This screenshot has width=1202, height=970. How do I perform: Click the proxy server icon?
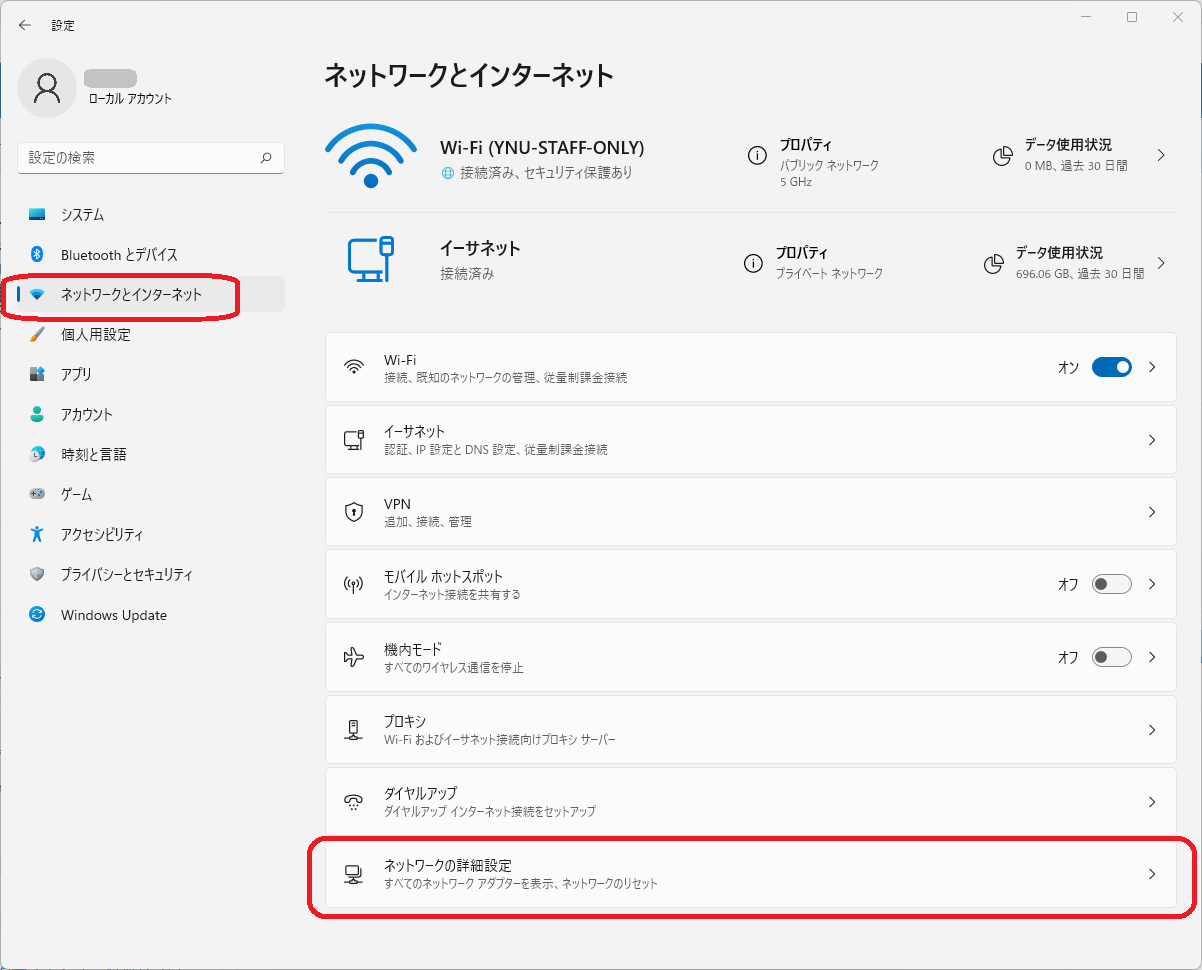point(353,730)
